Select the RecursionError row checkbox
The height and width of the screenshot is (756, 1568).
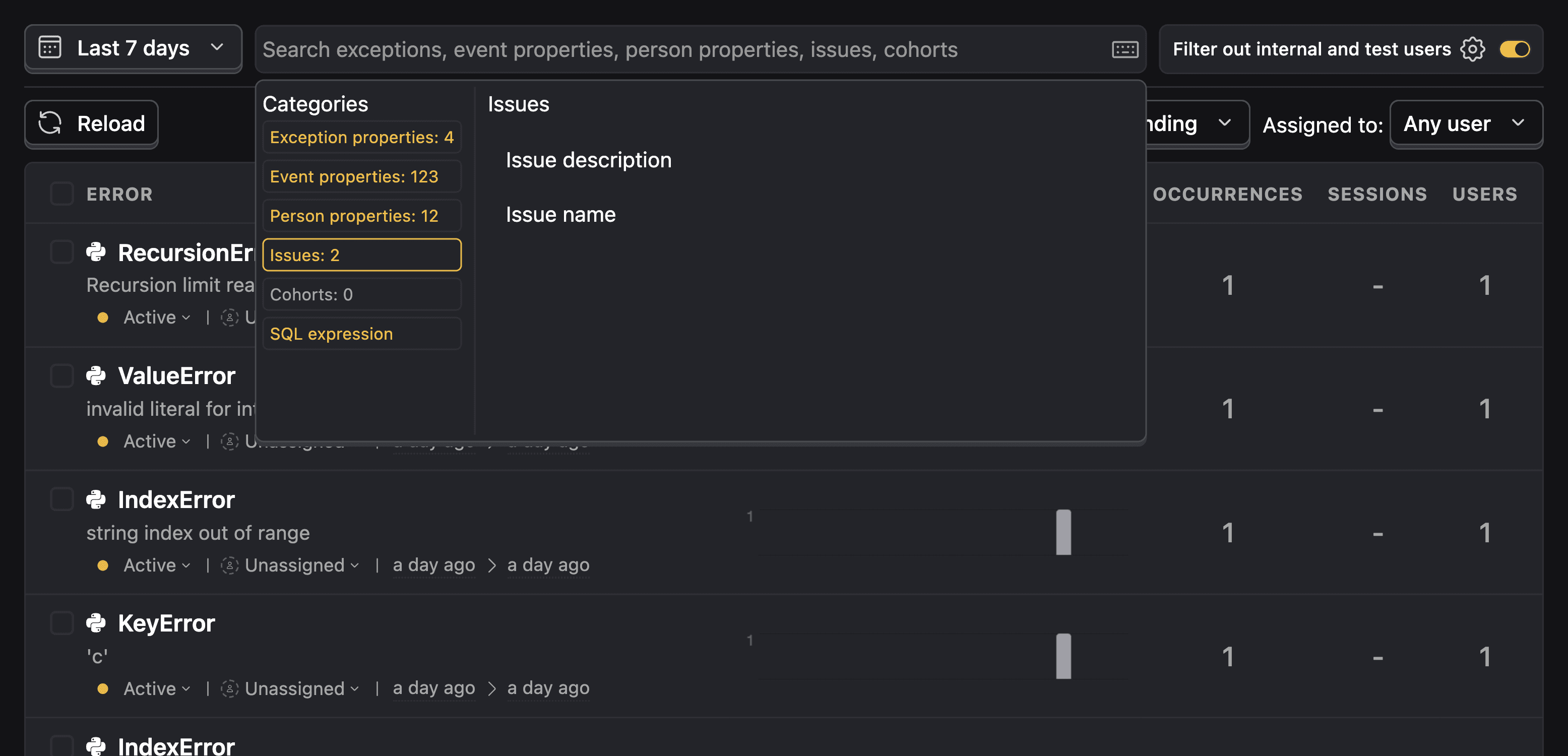coord(61,252)
